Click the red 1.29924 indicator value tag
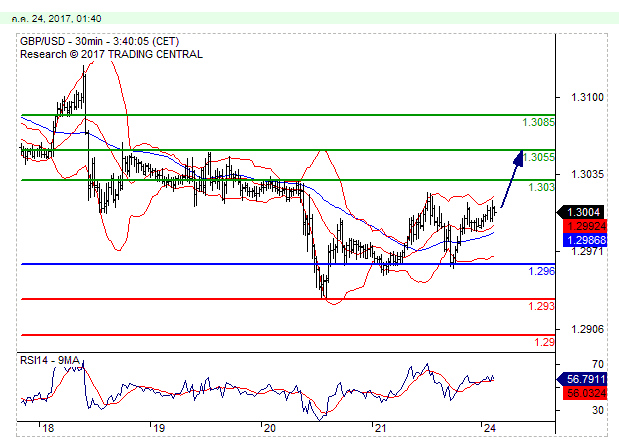Viewport: 619px width, 443px height. click(585, 226)
